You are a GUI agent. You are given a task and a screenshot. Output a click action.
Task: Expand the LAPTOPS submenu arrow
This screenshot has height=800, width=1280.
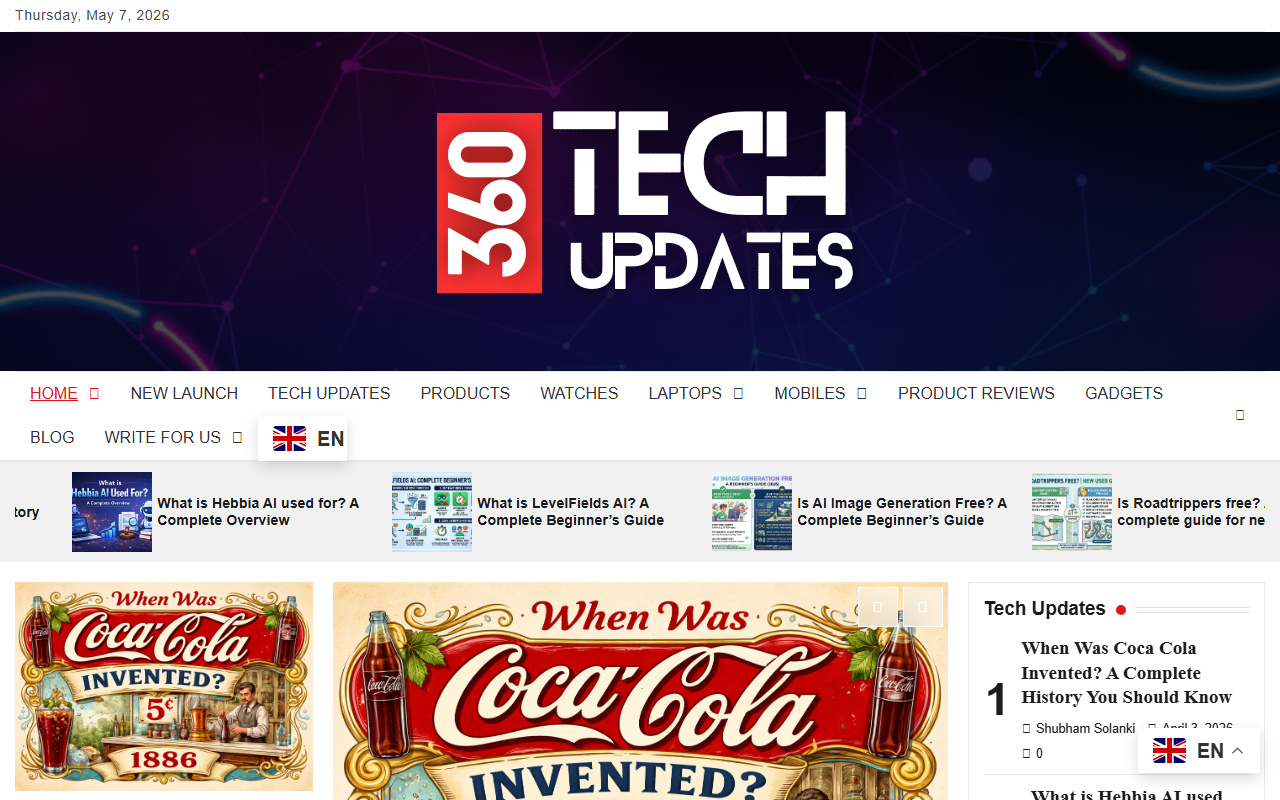(x=738, y=394)
